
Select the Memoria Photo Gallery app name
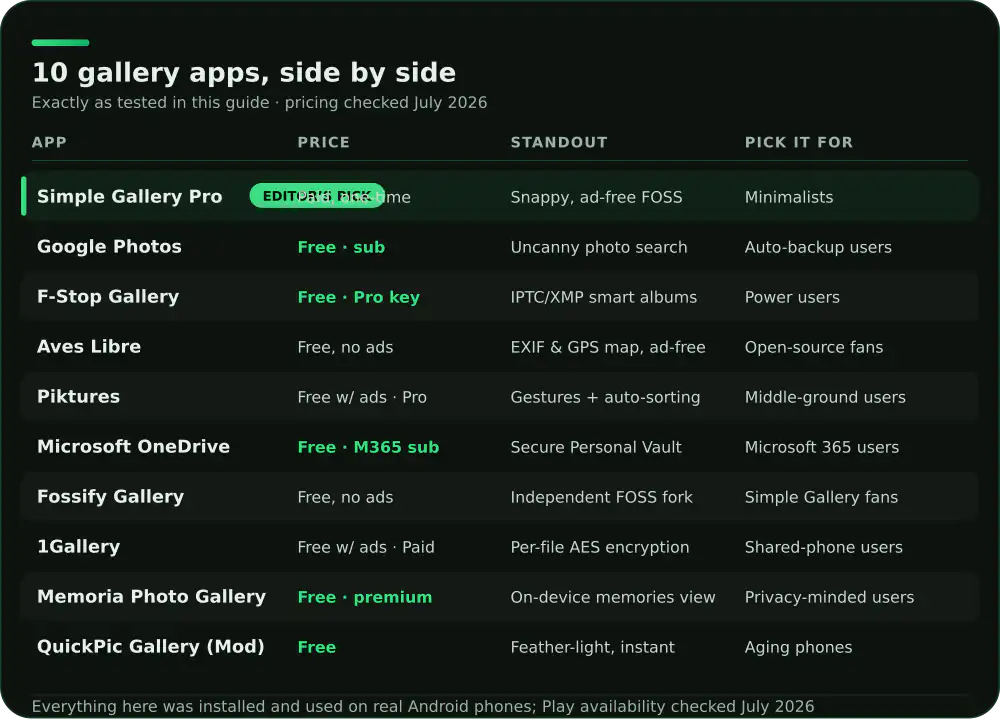tap(151, 597)
